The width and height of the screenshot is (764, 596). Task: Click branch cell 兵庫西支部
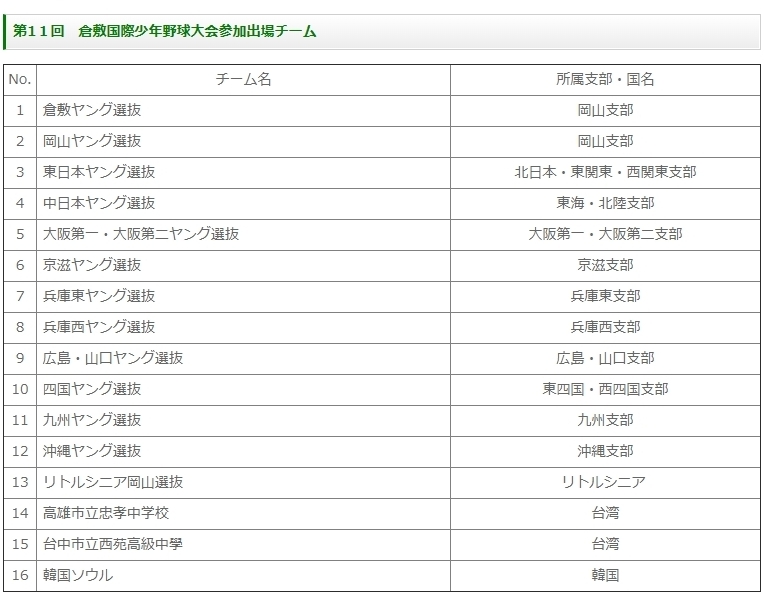pos(605,327)
